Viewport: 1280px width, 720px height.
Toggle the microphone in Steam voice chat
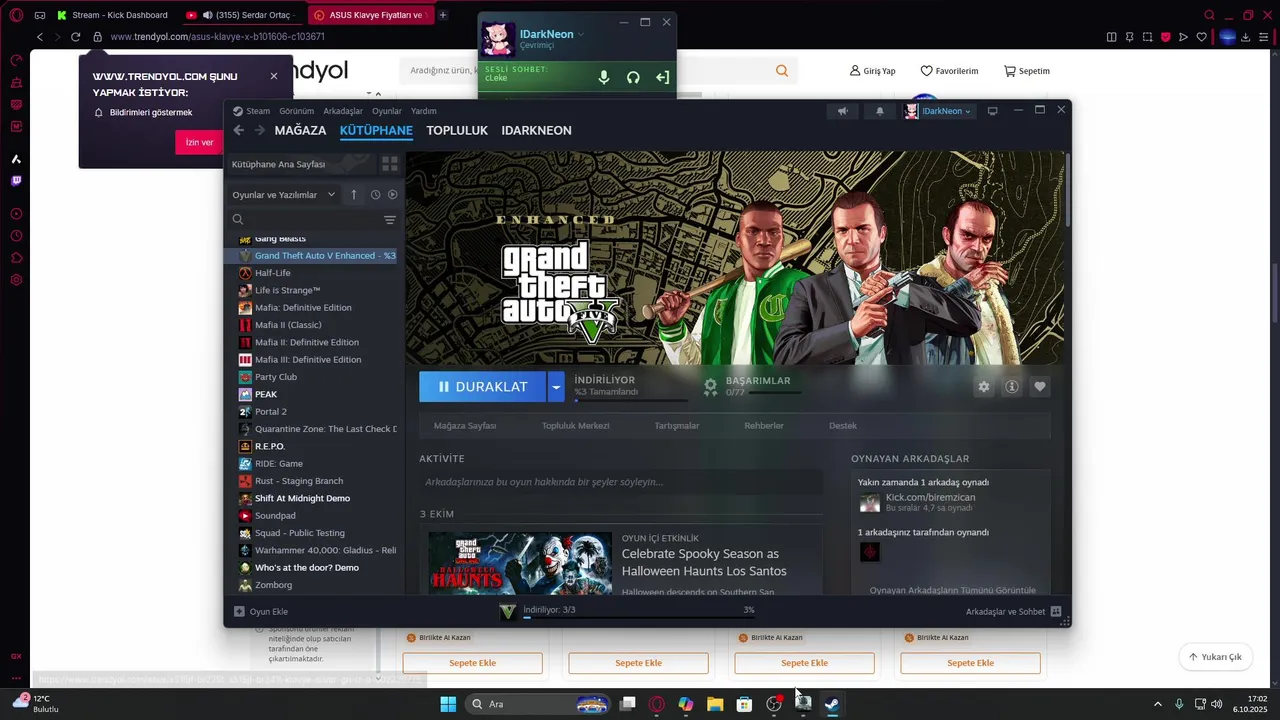coord(604,77)
